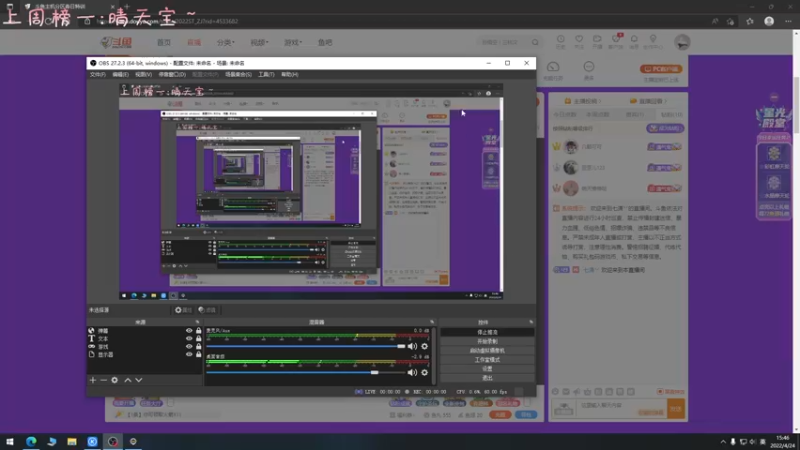Select the 文本 text source T icon

(x=91, y=338)
